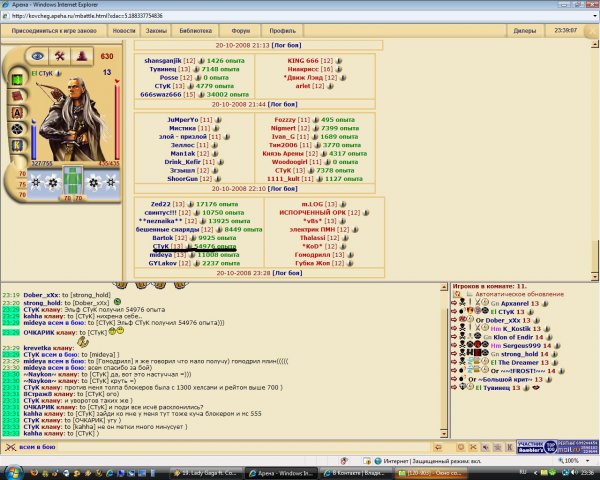Viewport: 600px width, 480px height.
Task: Open the info icon beside Zed22
Action: click(190, 204)
